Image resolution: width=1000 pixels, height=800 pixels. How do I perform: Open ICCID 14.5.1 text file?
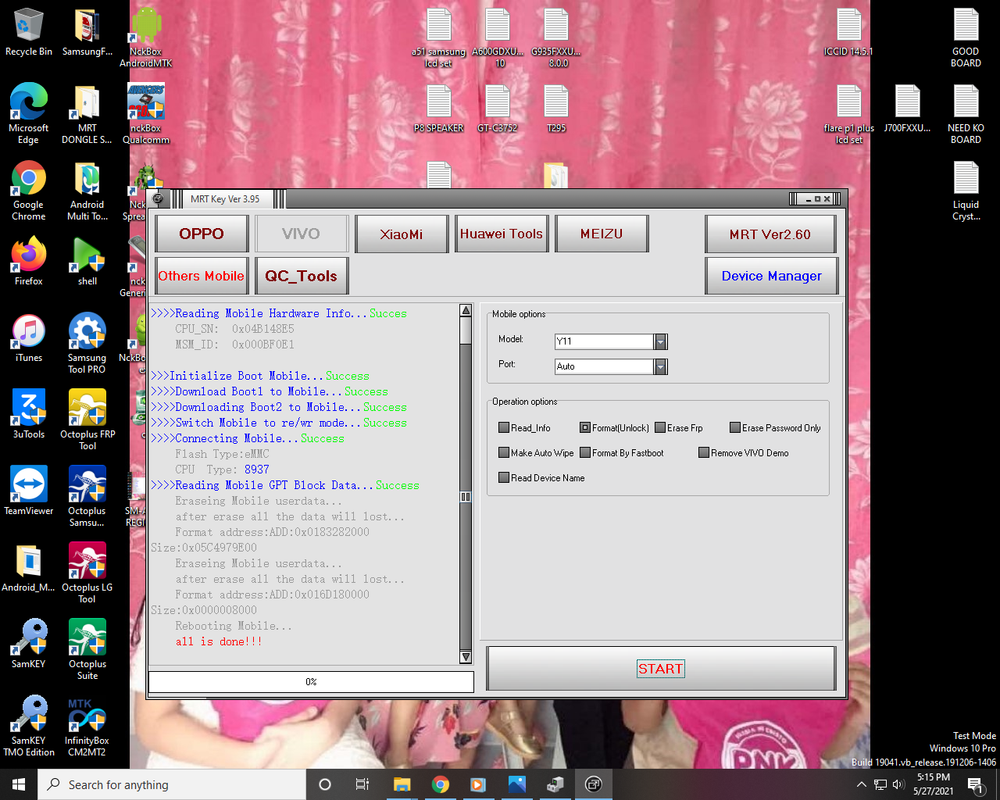pos(849,32)
